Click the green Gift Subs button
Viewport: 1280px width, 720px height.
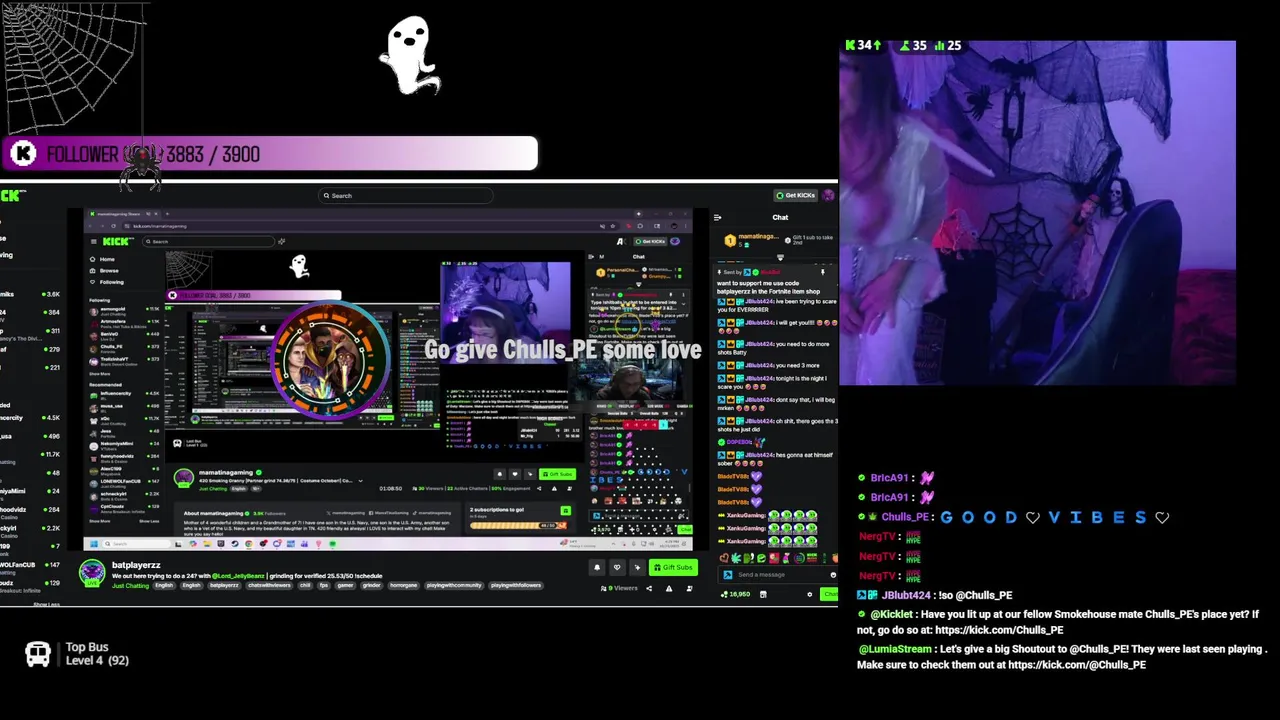click(x=672, y=568)
